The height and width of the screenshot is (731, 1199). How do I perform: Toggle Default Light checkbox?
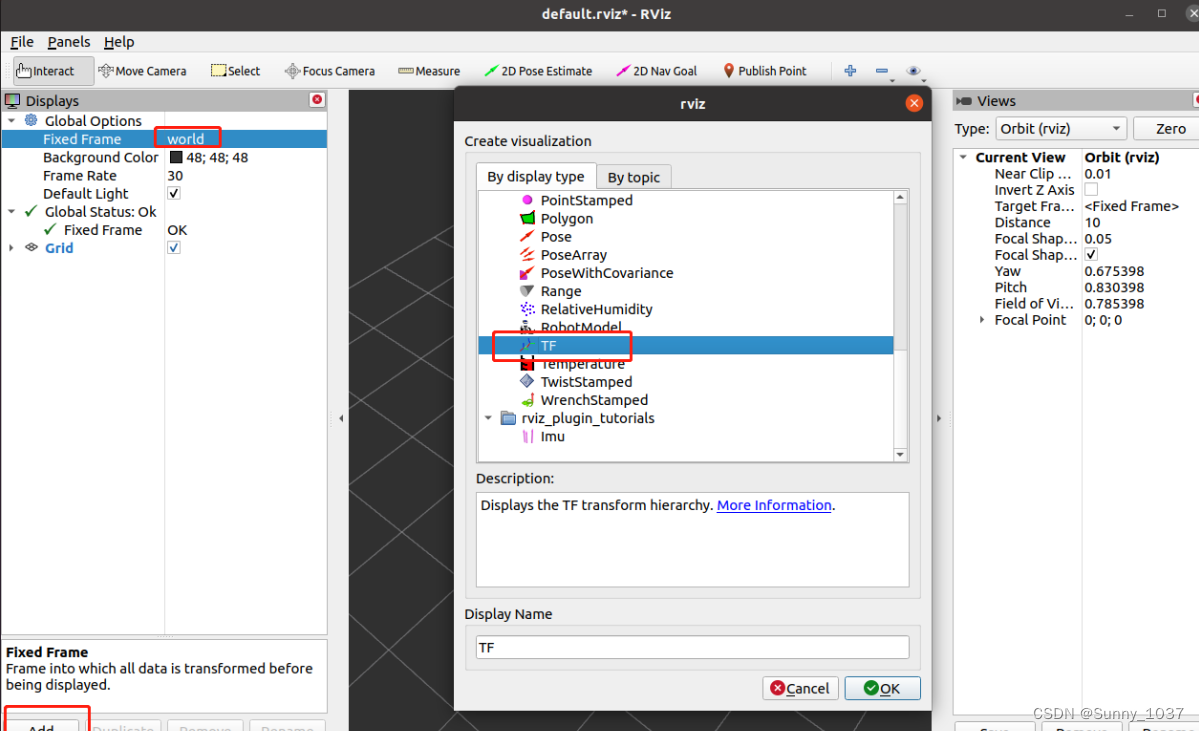point(174,193)
